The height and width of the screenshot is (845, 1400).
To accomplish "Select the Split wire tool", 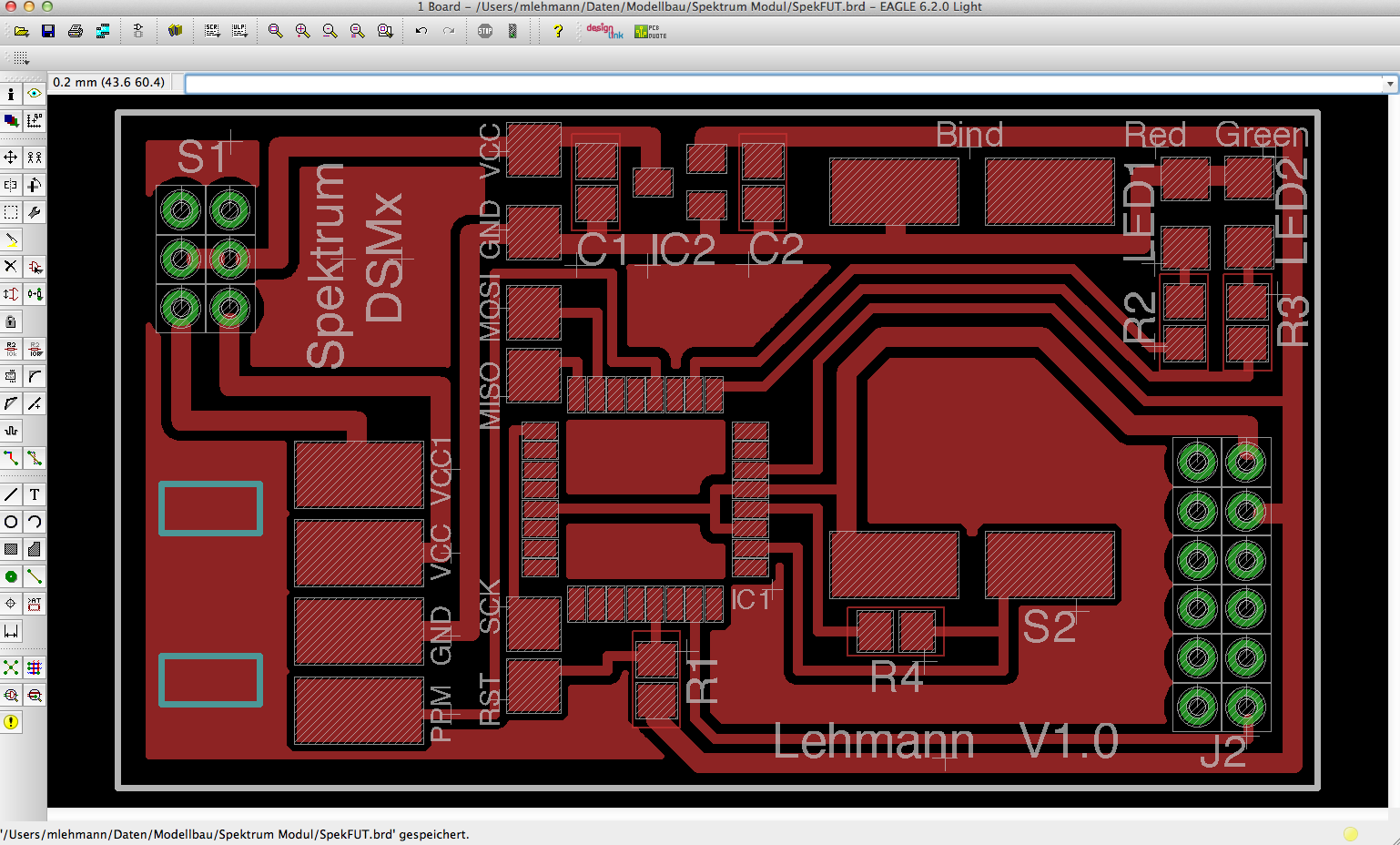I will (11, 403).
